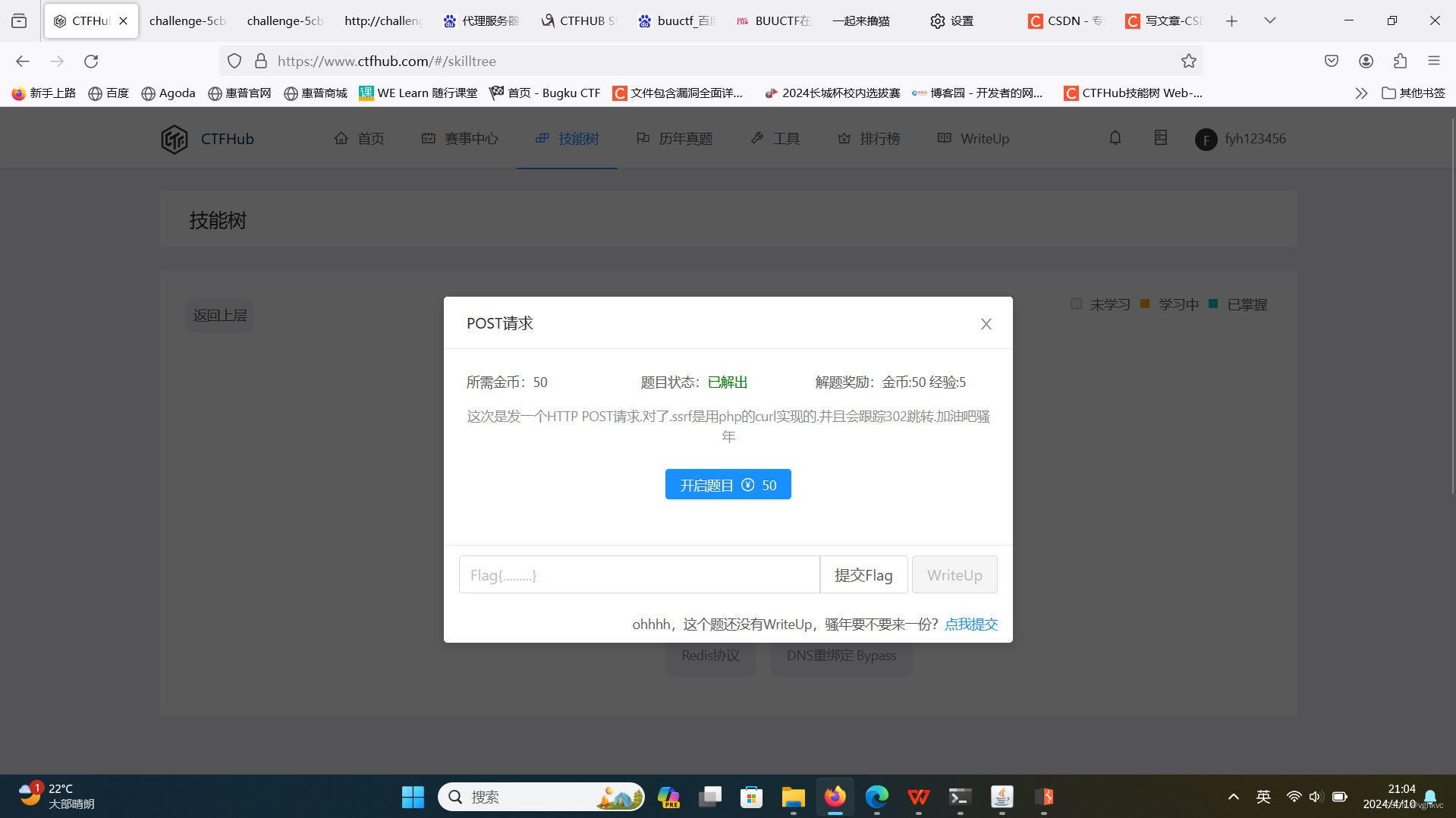1456x818 pixels.
Task: Click the tracking protection shield in the address bar
Action: pos(234,61)
